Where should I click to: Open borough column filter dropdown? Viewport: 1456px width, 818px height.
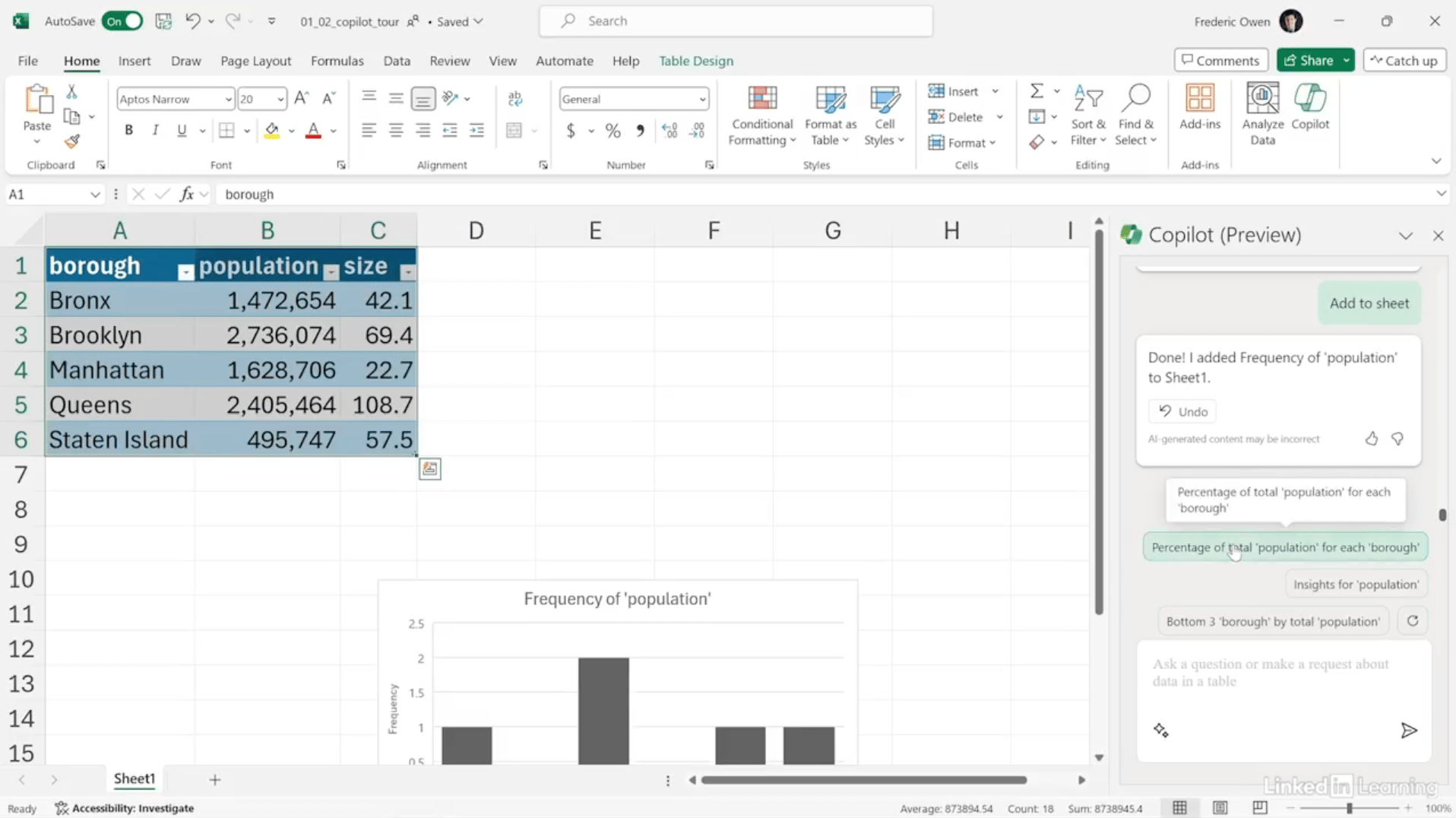pyautogui.click(x=185, y=272)
